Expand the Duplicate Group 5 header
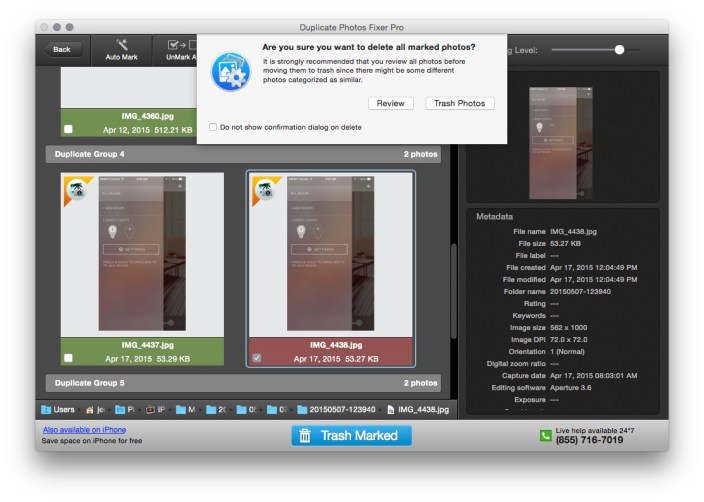This screenshot has width=704, height=502. tap(245, 383)
